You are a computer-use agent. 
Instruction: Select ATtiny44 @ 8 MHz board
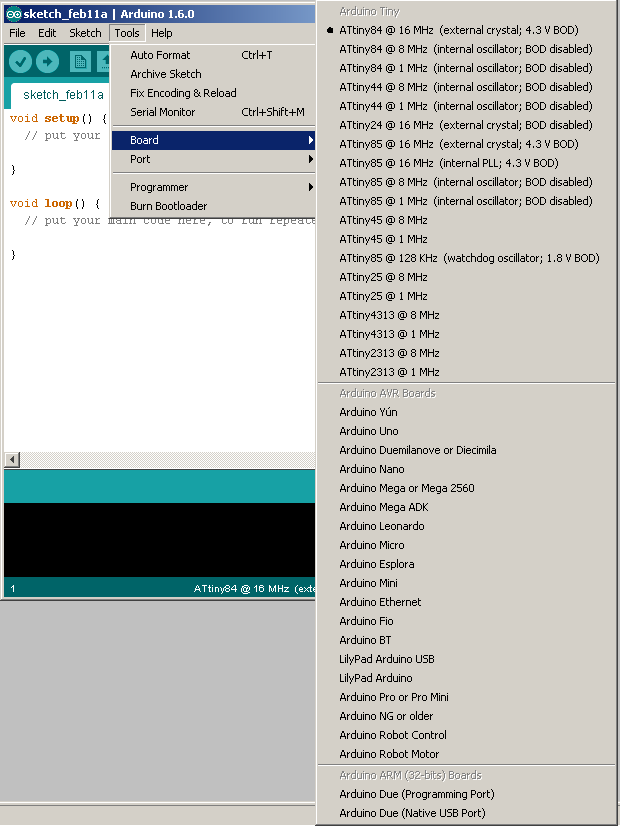tap(466, 87)
